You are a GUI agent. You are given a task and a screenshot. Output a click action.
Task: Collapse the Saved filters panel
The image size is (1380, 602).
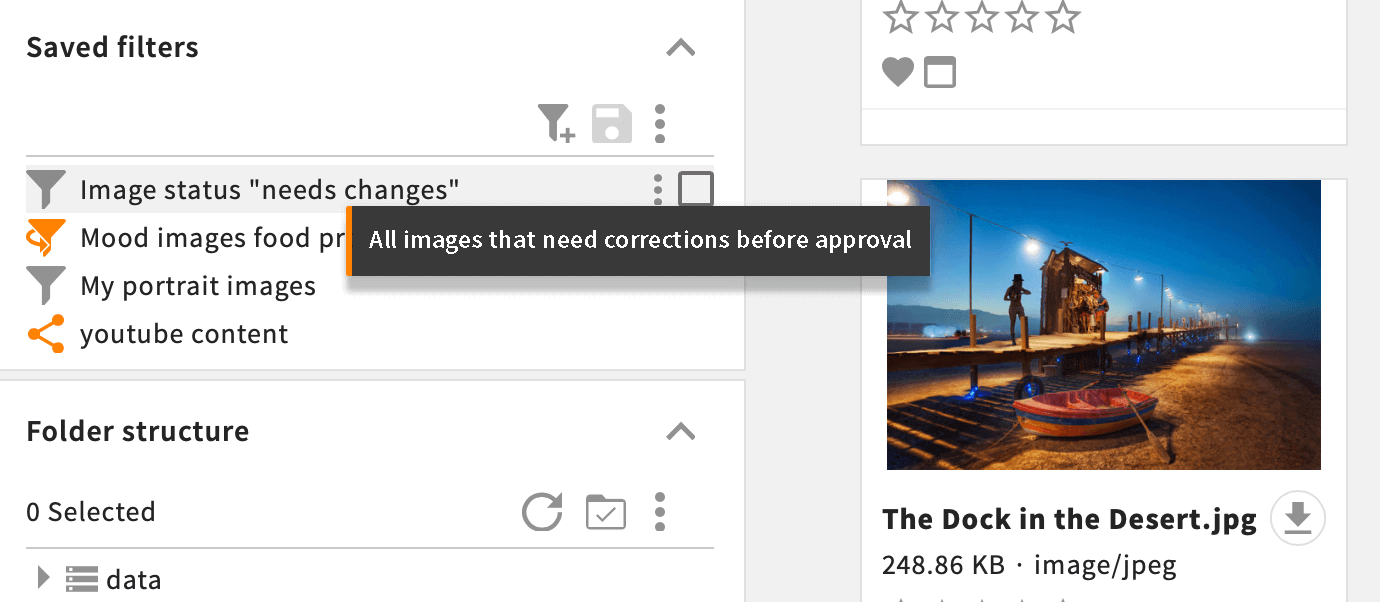click(681, 47)
